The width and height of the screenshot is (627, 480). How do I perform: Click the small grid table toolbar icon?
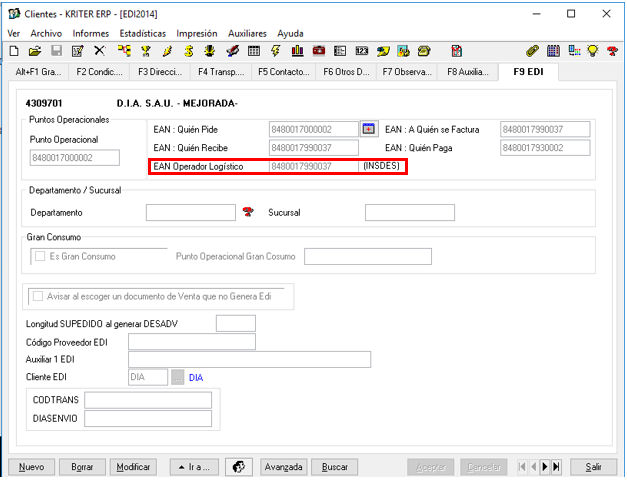[x=254, y=51]
